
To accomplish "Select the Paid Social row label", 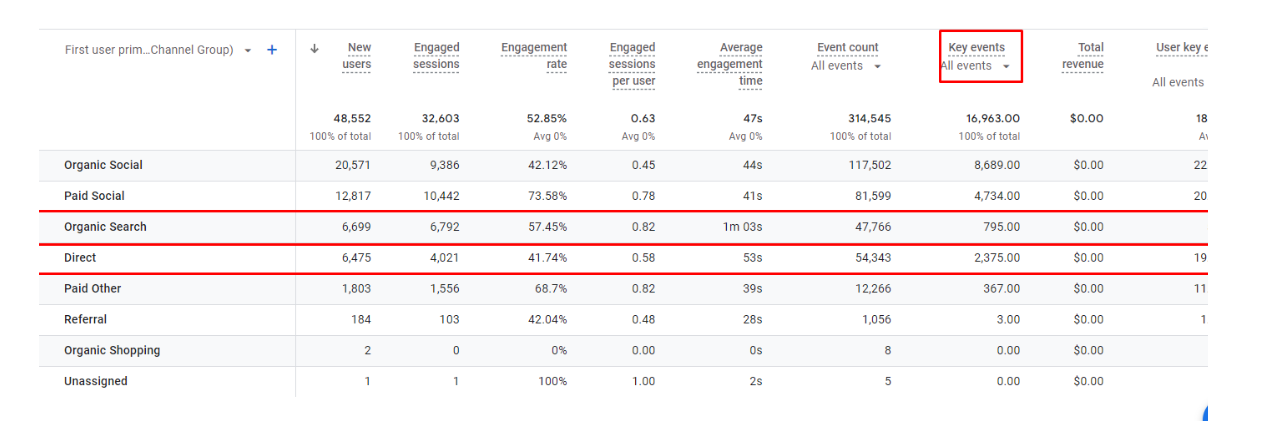I will (94, 196).
